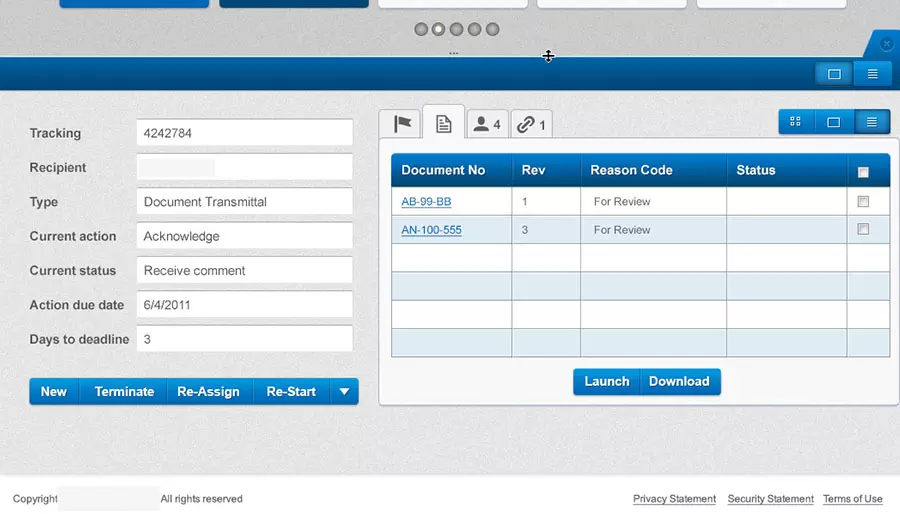Select the second carousel page dot
900x524 pixels.
(438, 30)
